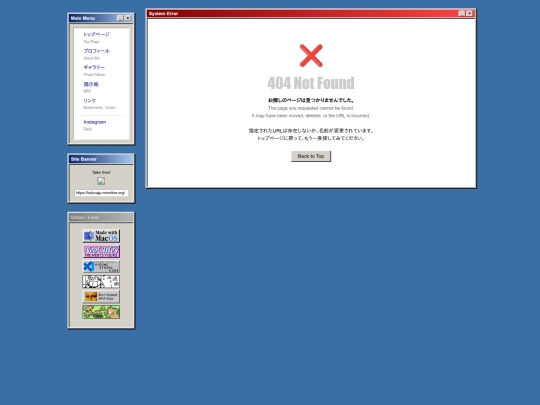Click the black-and-white manga style banner
The width and height of the screenshot is (540, 405).
(x=101, y=281)
